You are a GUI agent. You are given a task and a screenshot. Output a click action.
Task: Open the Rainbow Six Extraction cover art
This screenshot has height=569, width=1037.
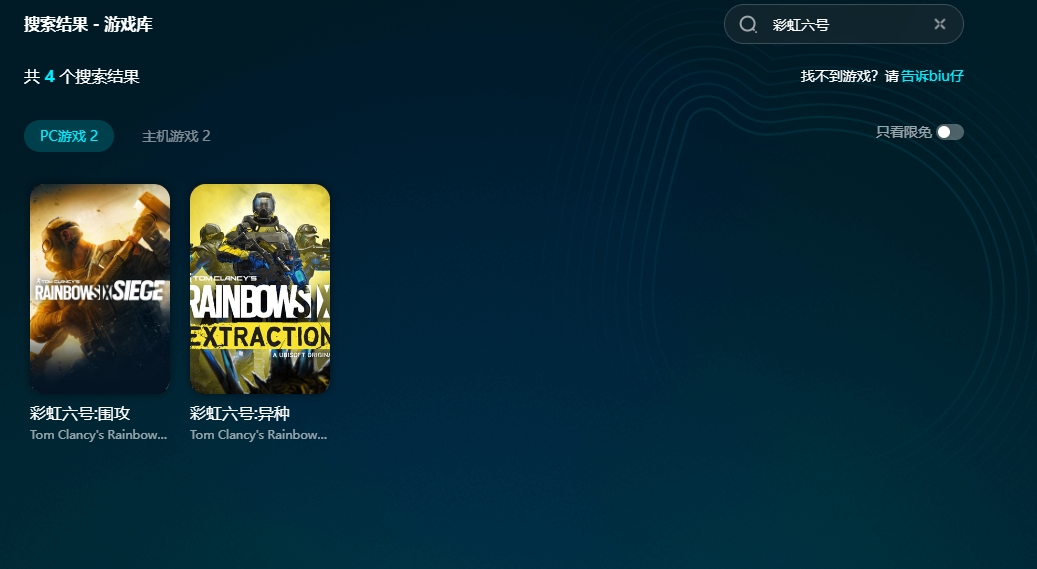(260, 288)
